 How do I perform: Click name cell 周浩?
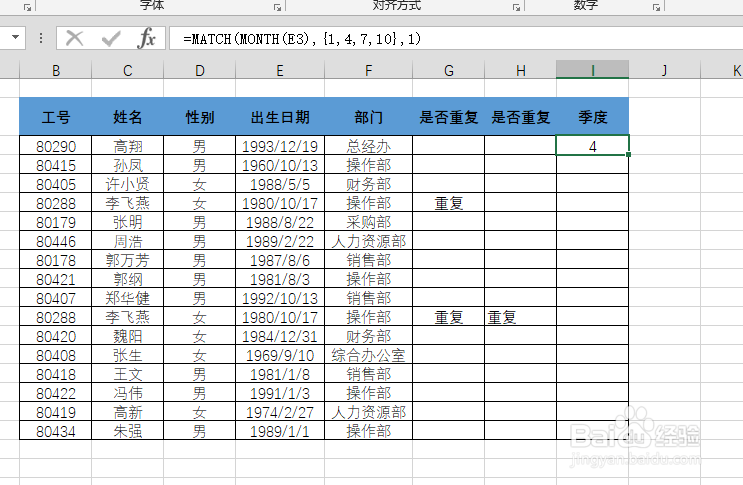pos(127,241)
